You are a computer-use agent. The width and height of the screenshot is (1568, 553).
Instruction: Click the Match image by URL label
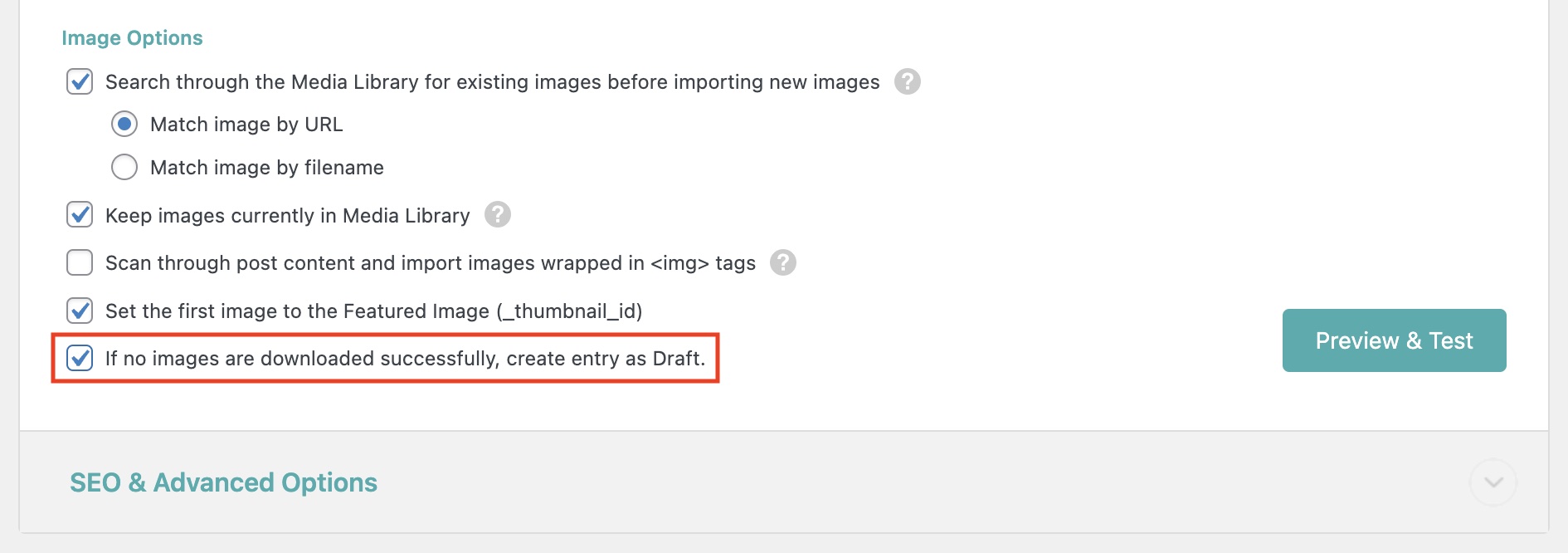pyautogui.click(x=246, y=125)
